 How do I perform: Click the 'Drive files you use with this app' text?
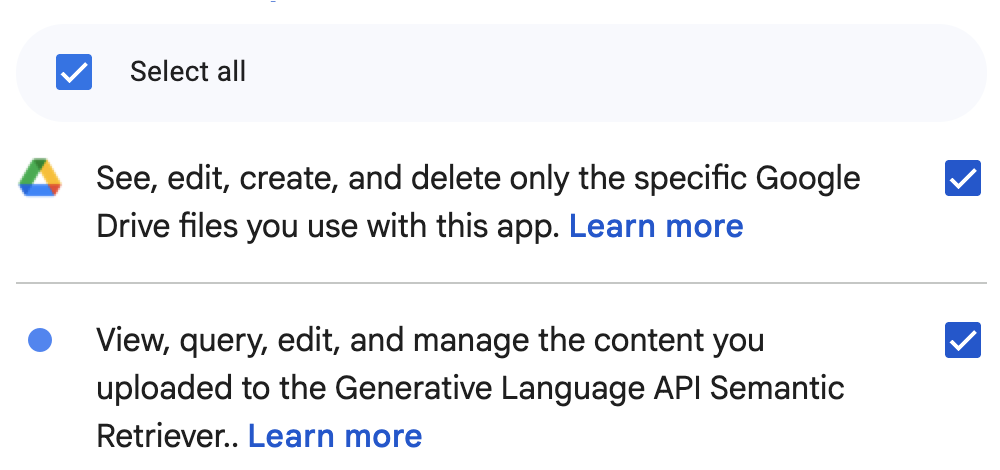[x=328, y=226]
